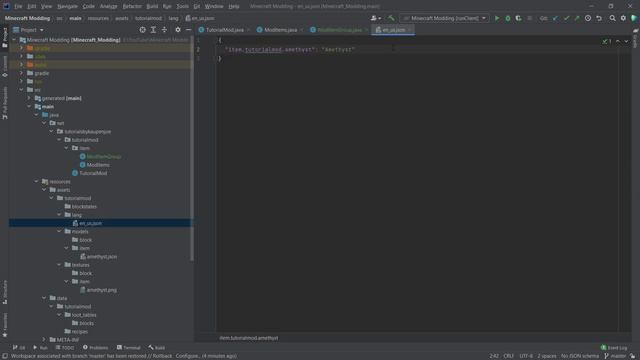The height and width of the screenshot is (360, 640).
Task: Click the lang breadcrumb in the navigation bar
Action: tap(173, 18)
